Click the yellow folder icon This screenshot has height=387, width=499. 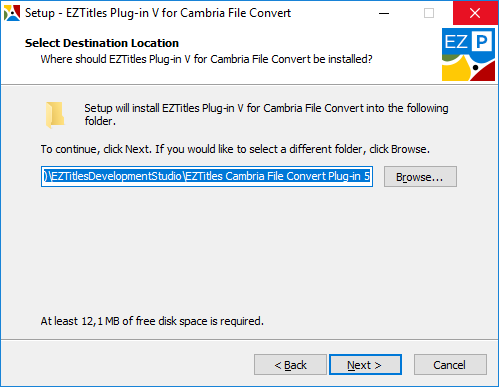[x=55, y=115]
